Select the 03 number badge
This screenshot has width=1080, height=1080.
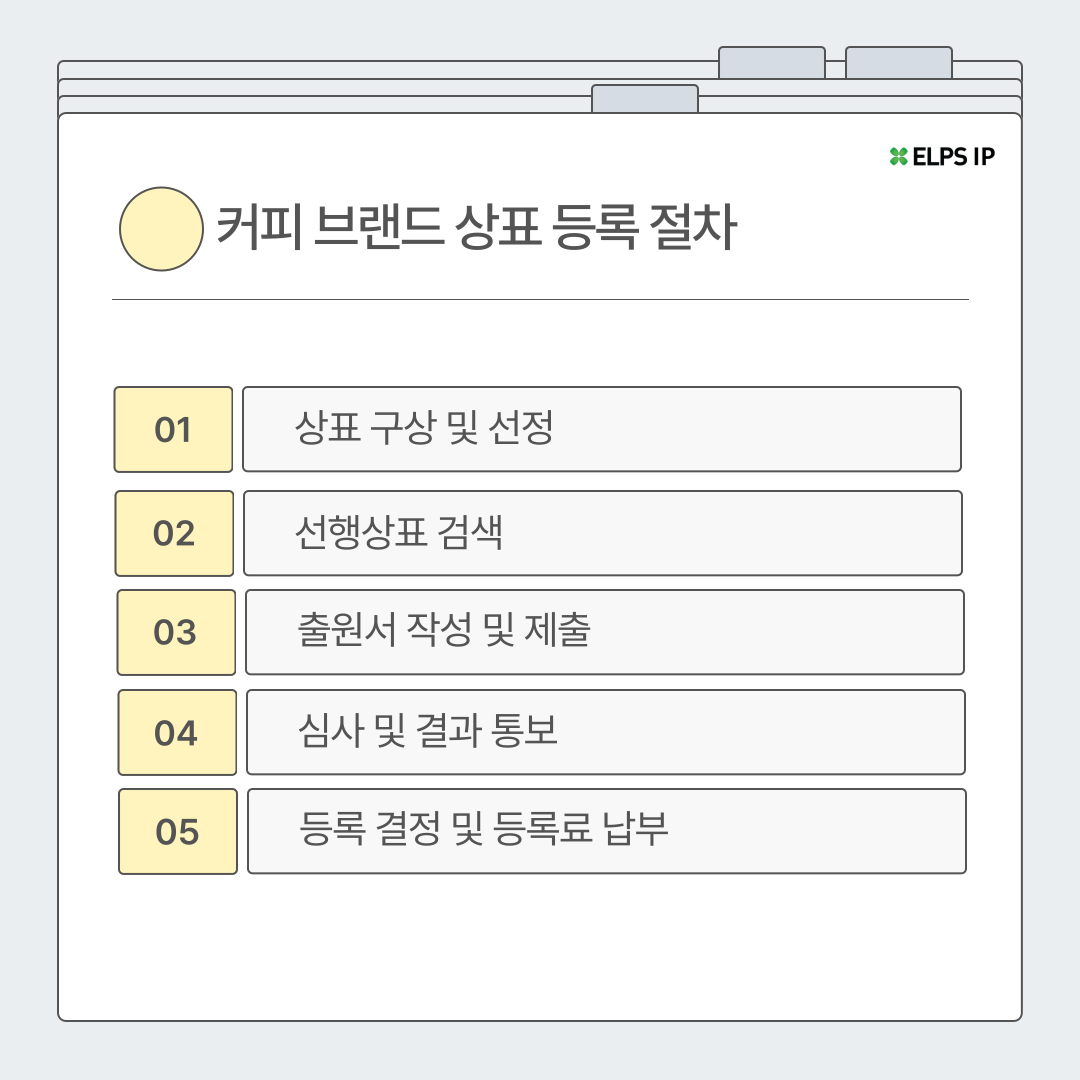click(x=176, y=632)
